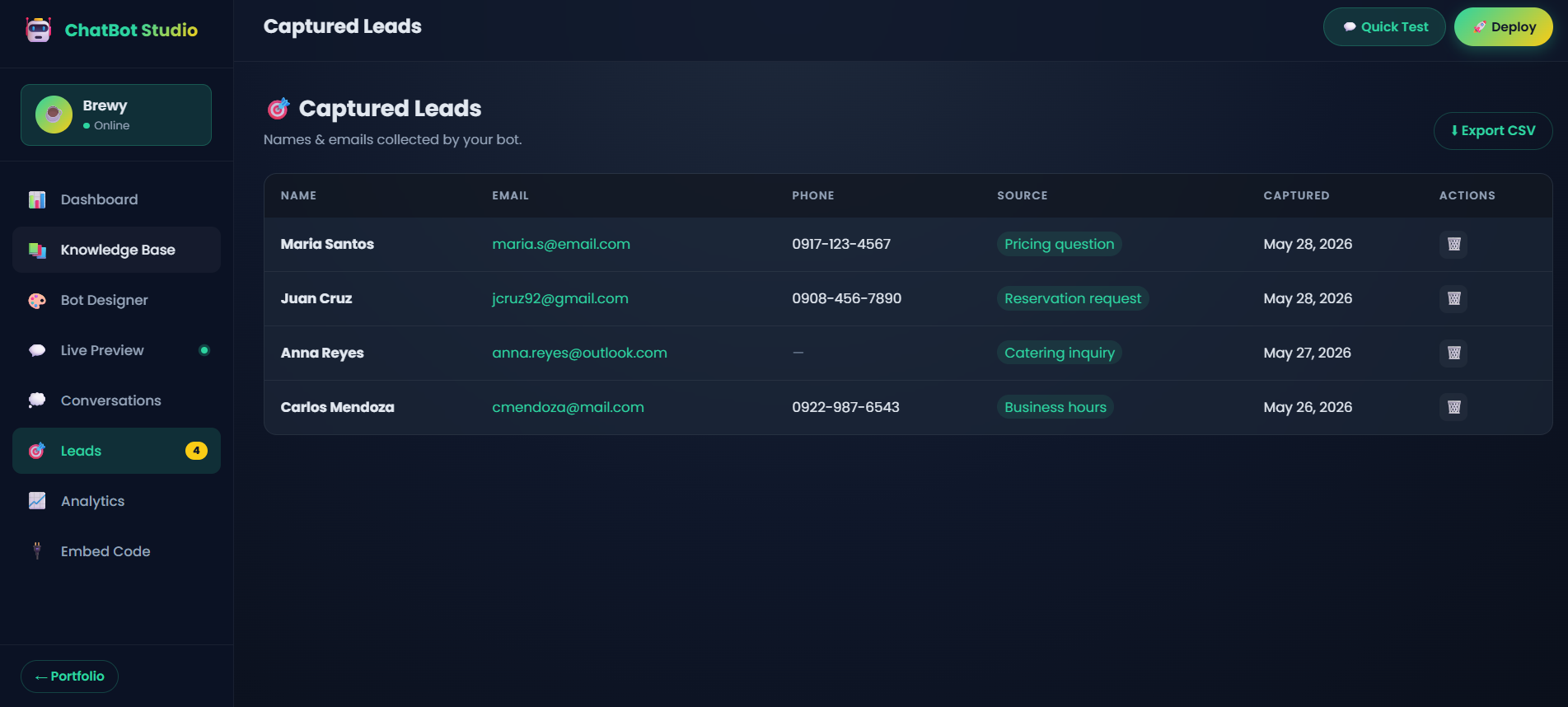Click the Names & emails collected subtitle
1568x707 pixels.
tap(392, 139)
